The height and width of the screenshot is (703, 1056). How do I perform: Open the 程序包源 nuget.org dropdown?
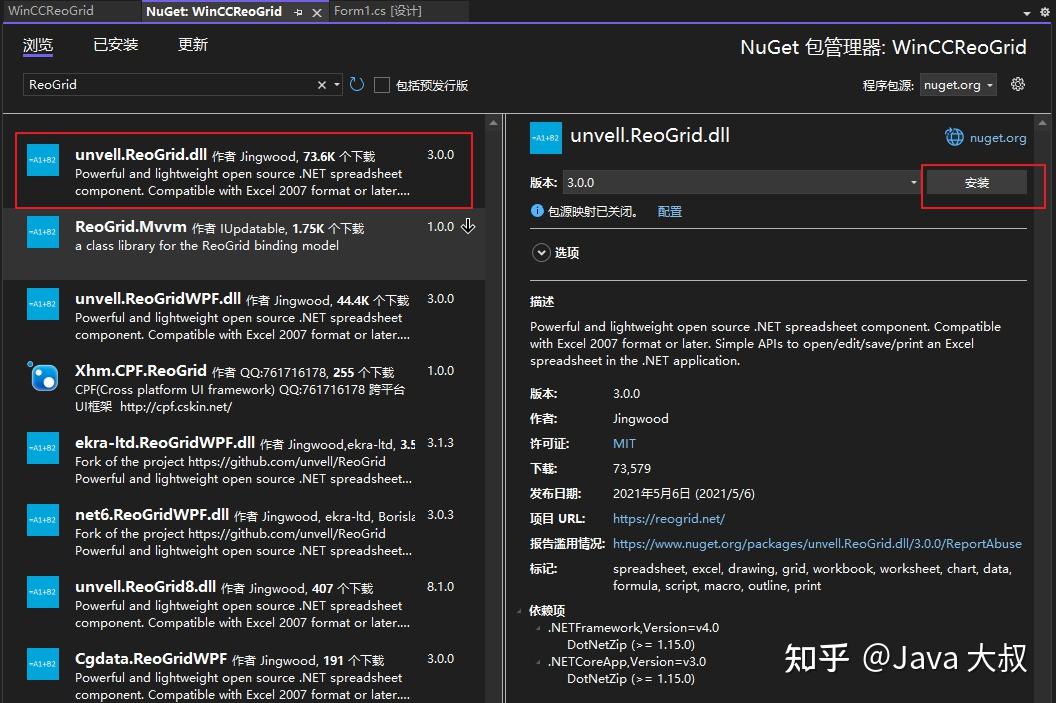coord(958,85)
